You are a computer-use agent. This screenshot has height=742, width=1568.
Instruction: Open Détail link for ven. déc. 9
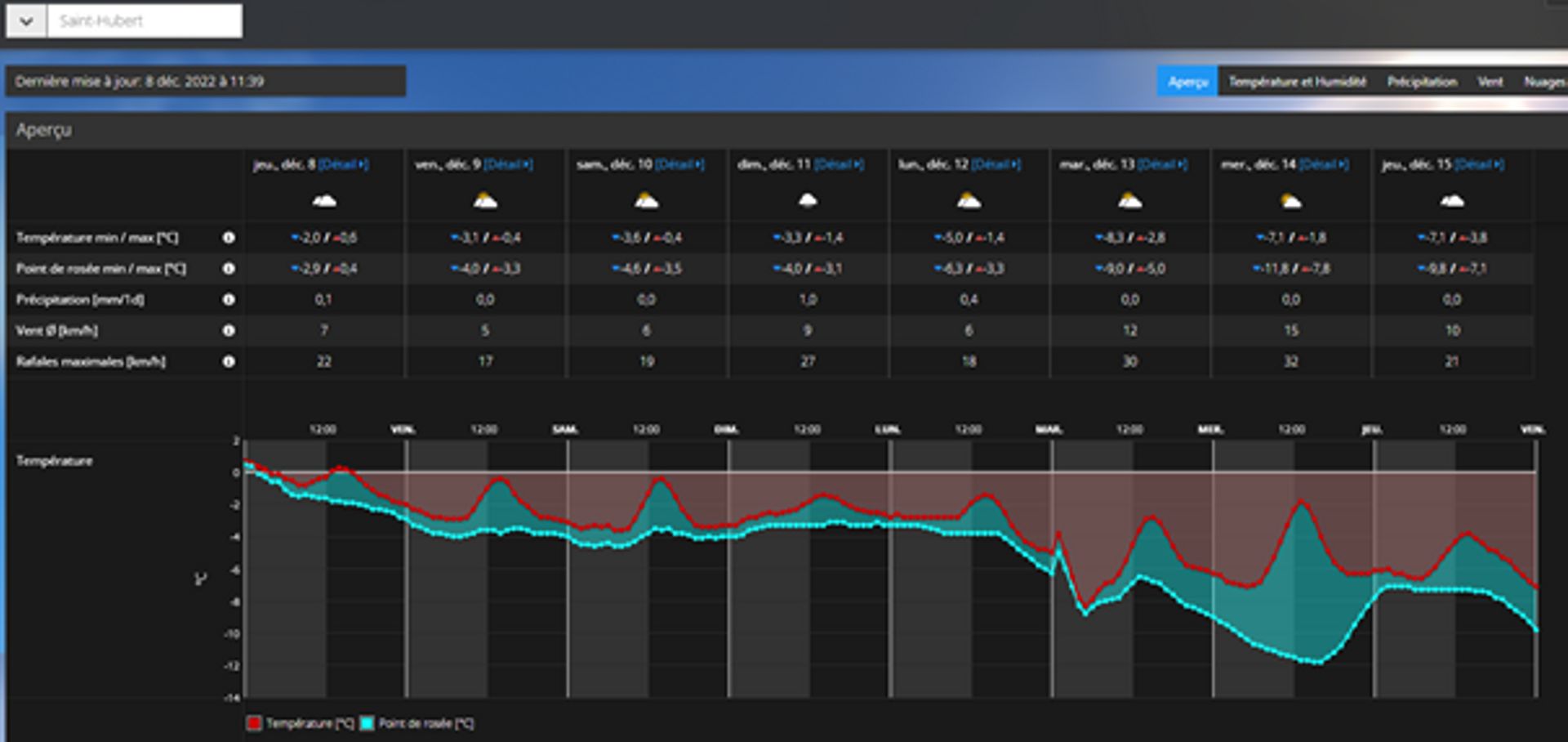pyautogui.click(x=508, y=164)
